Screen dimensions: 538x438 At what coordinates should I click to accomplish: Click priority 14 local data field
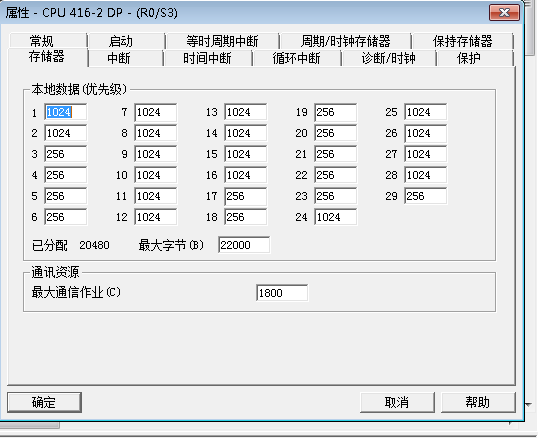pyautogui.click(x=245, y=133)
